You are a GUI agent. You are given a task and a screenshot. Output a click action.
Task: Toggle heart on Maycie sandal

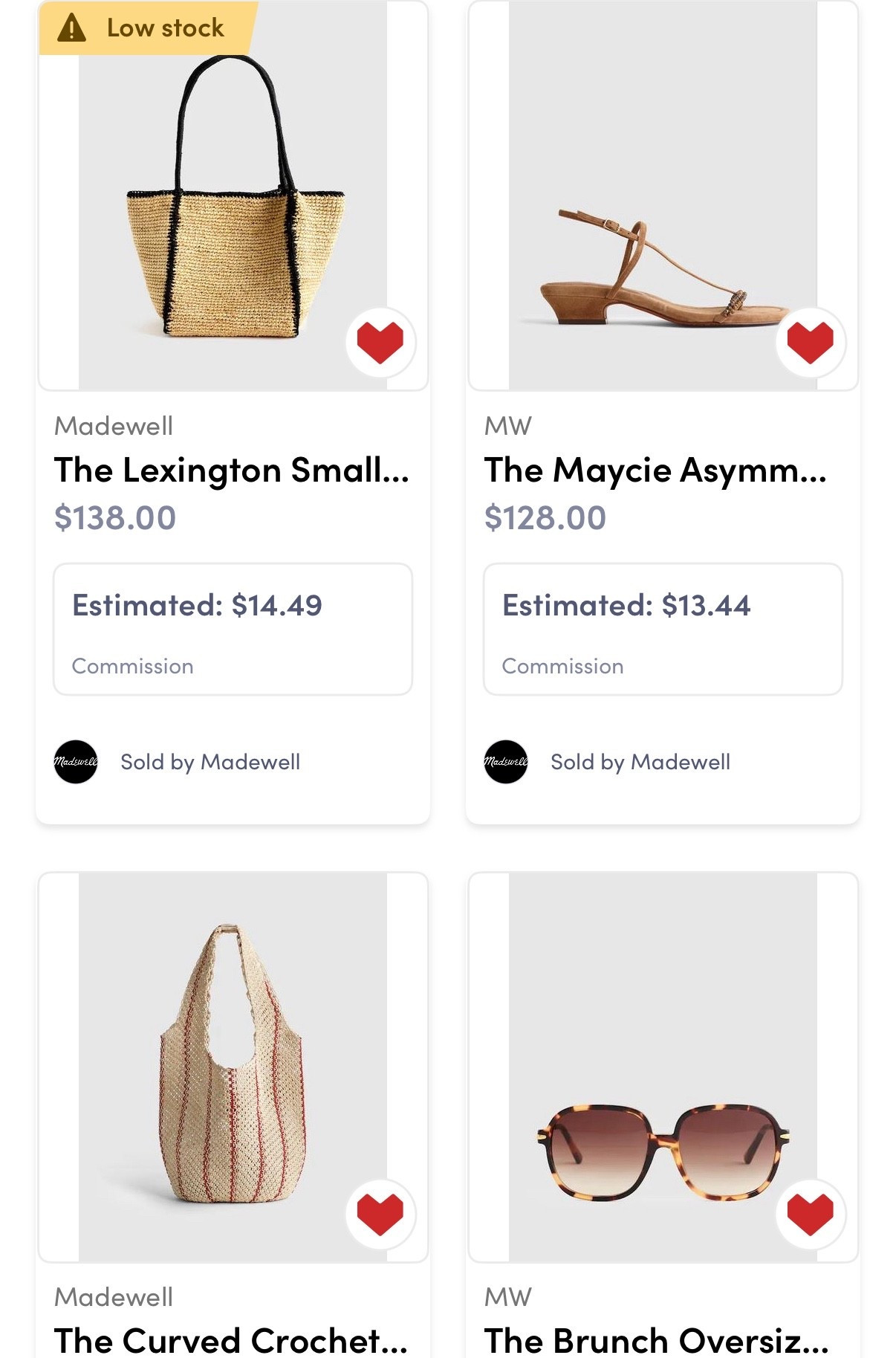(810, 342)
